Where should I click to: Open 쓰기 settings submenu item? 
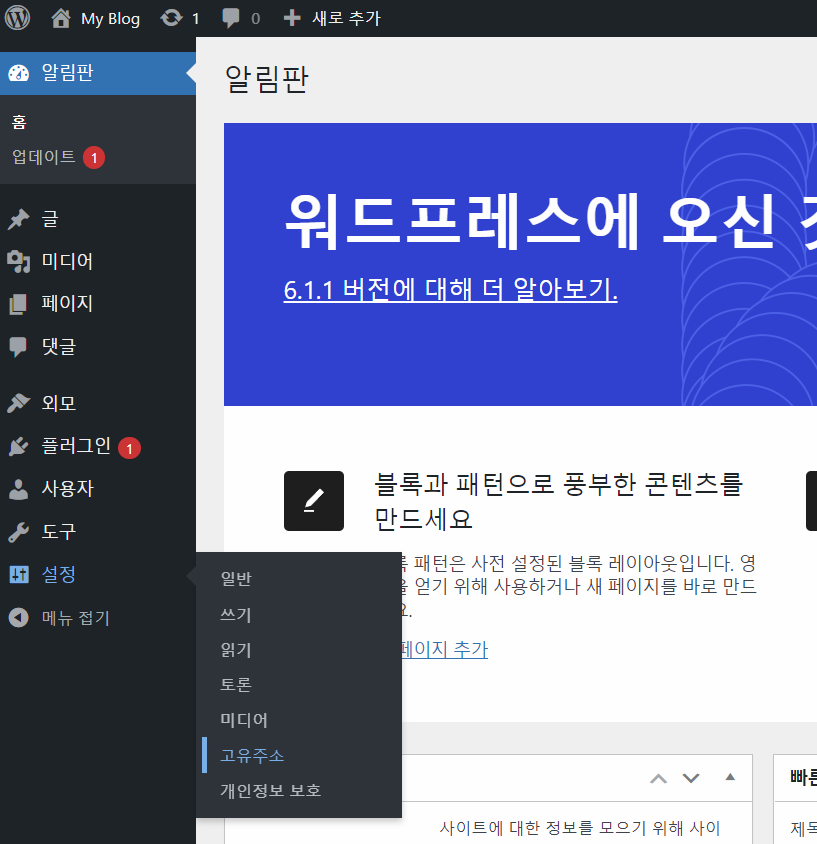(x=236, y=615)
